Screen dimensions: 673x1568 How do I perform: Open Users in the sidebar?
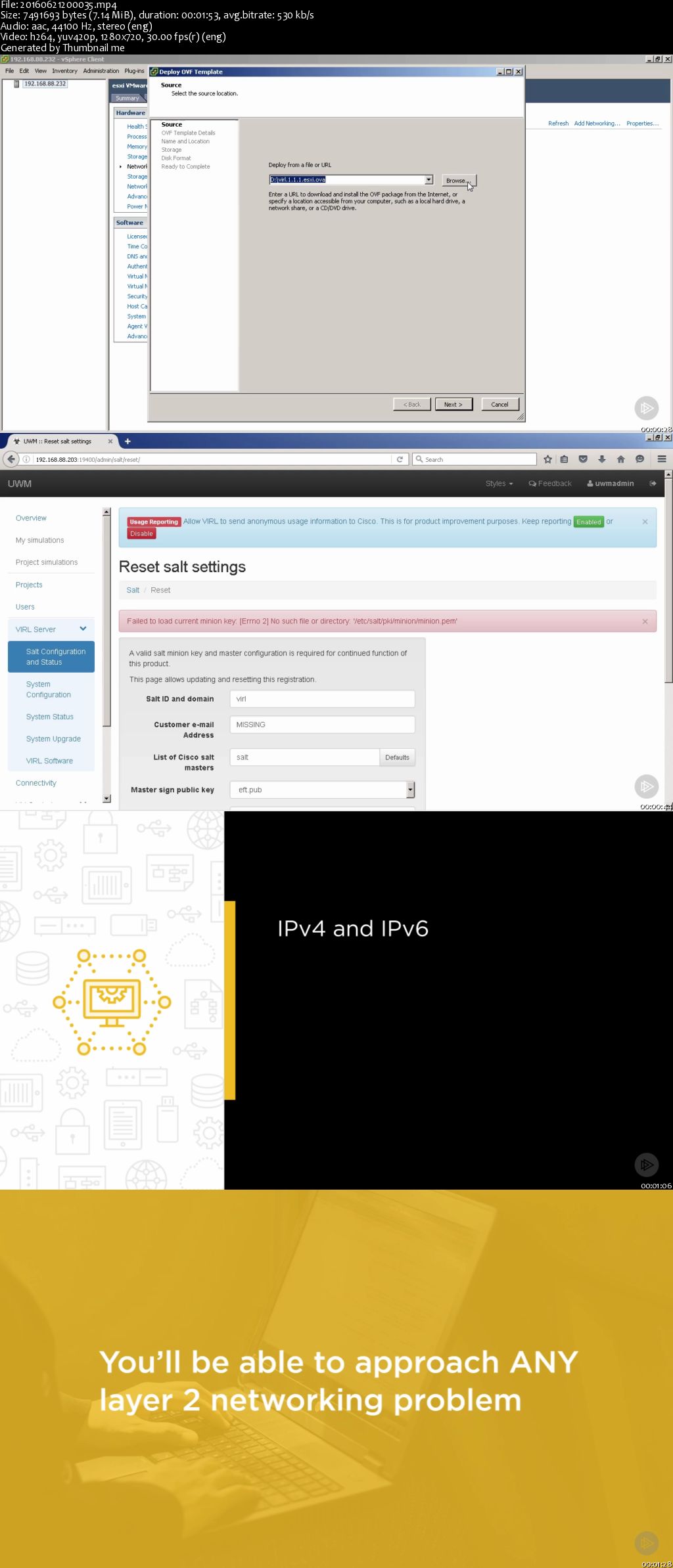point(25,607)
